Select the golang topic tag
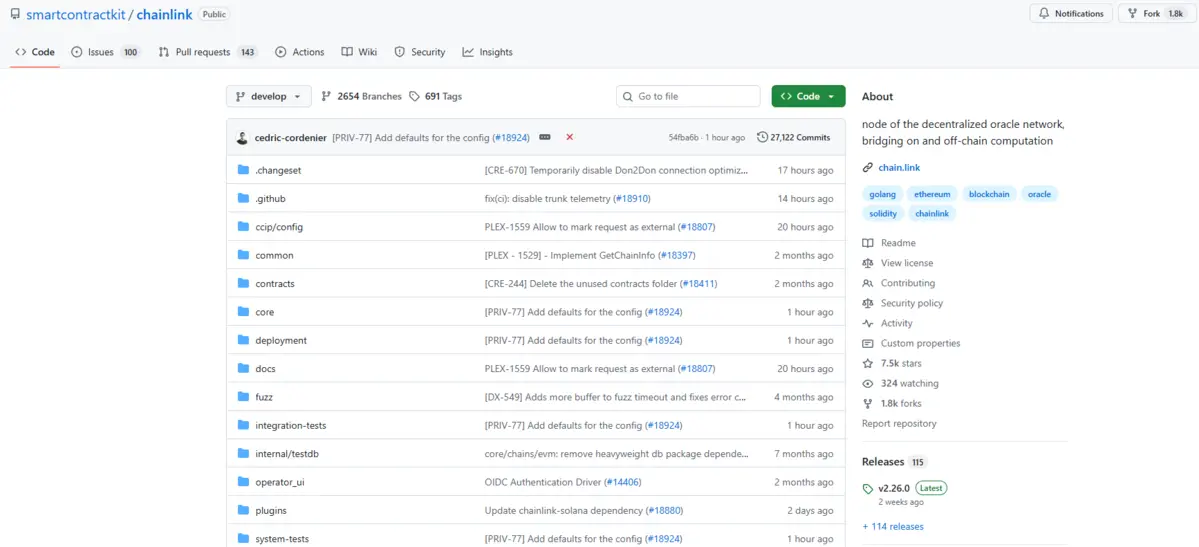Screen dimensions: 1199x547 (x=882, y=194)
